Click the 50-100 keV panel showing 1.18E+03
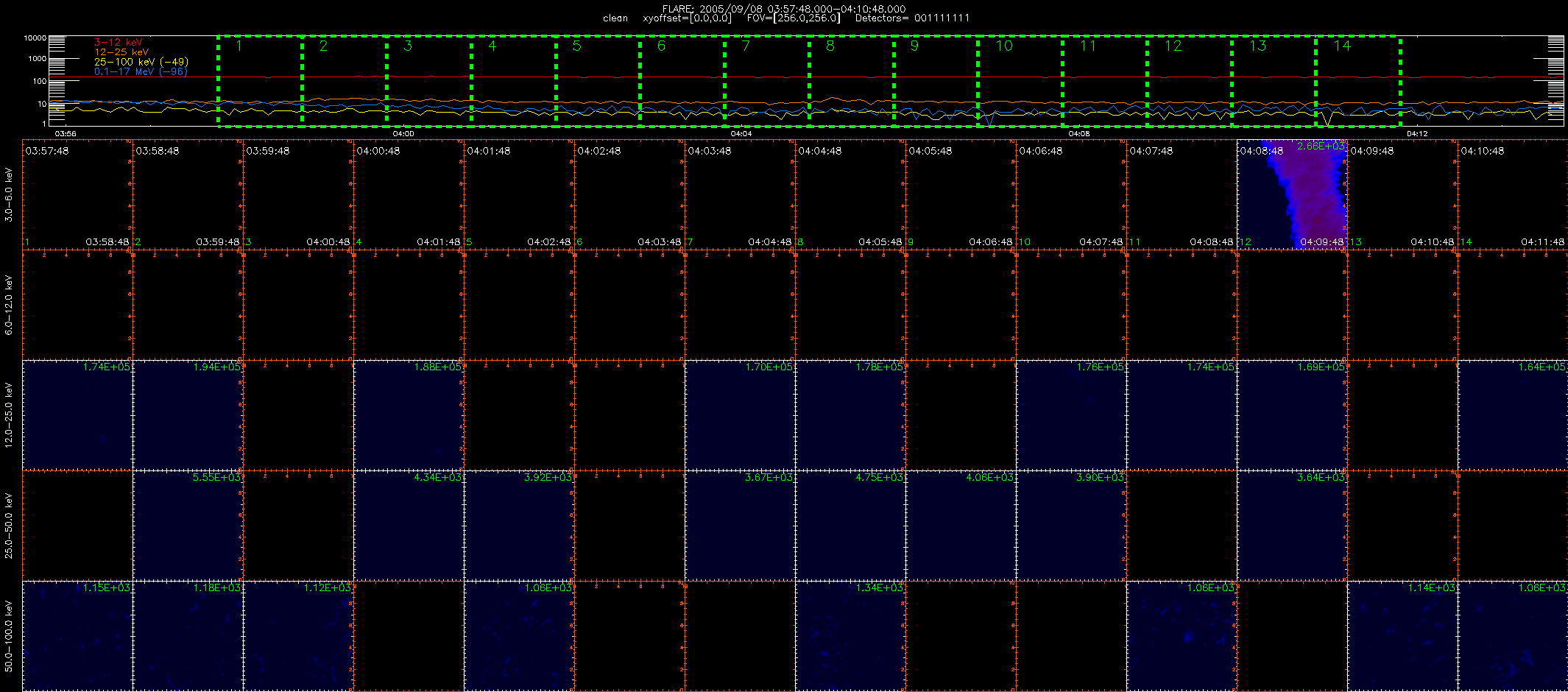The image size is (1568, 692). tap(188, 636)
